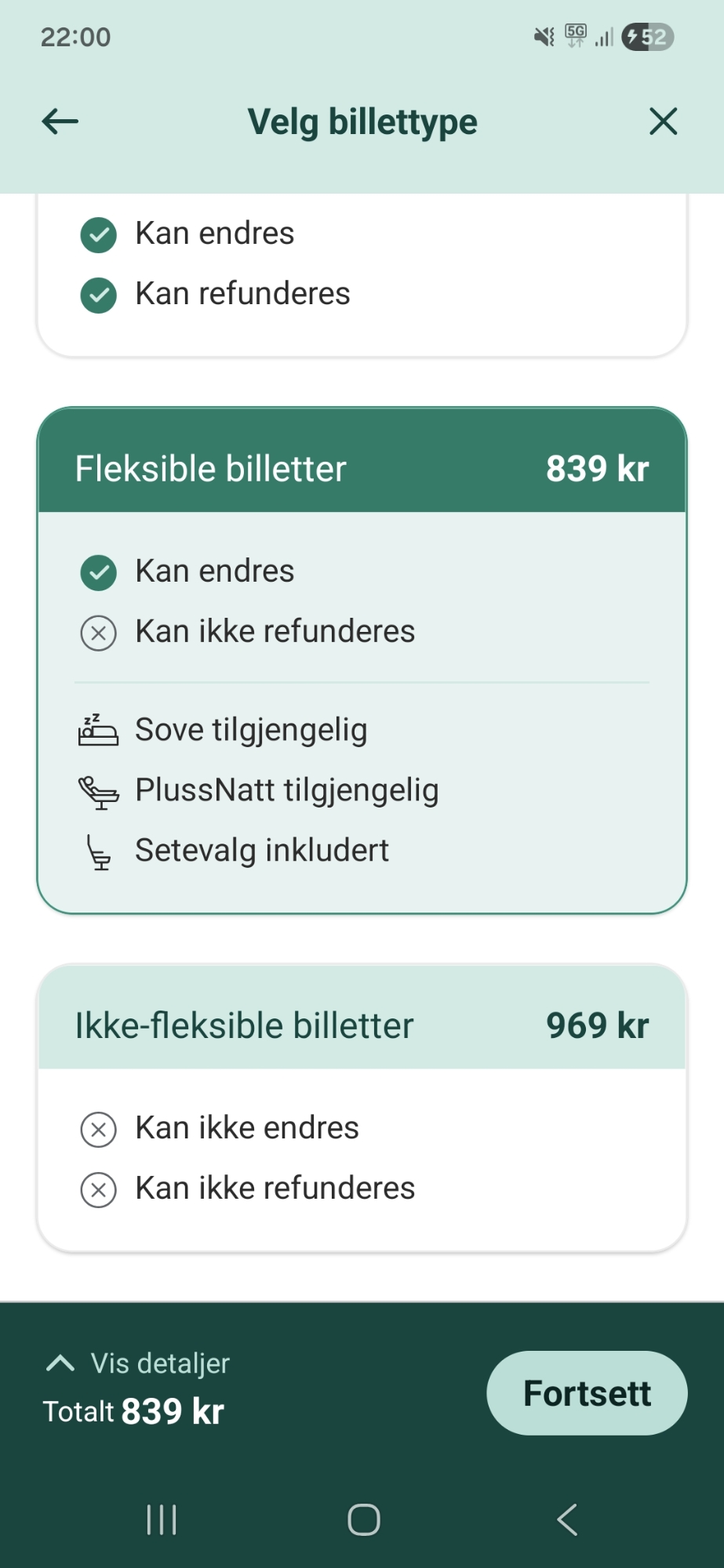Screen dimensions: 724x1568
Task: Tap the PlussNatt reclining seat icon
Action: (x=99, y=791)
